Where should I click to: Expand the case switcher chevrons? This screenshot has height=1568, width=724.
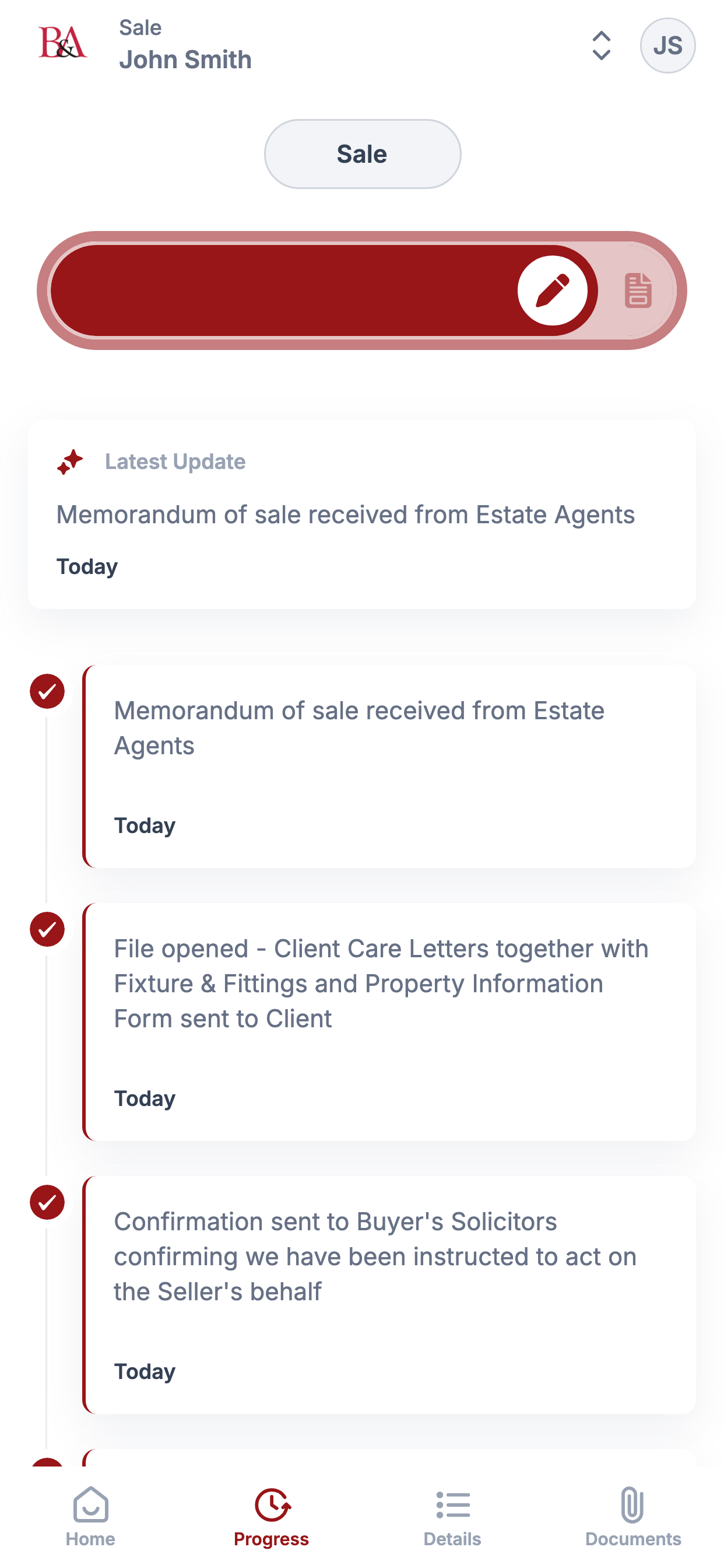[x=601, y=45]
